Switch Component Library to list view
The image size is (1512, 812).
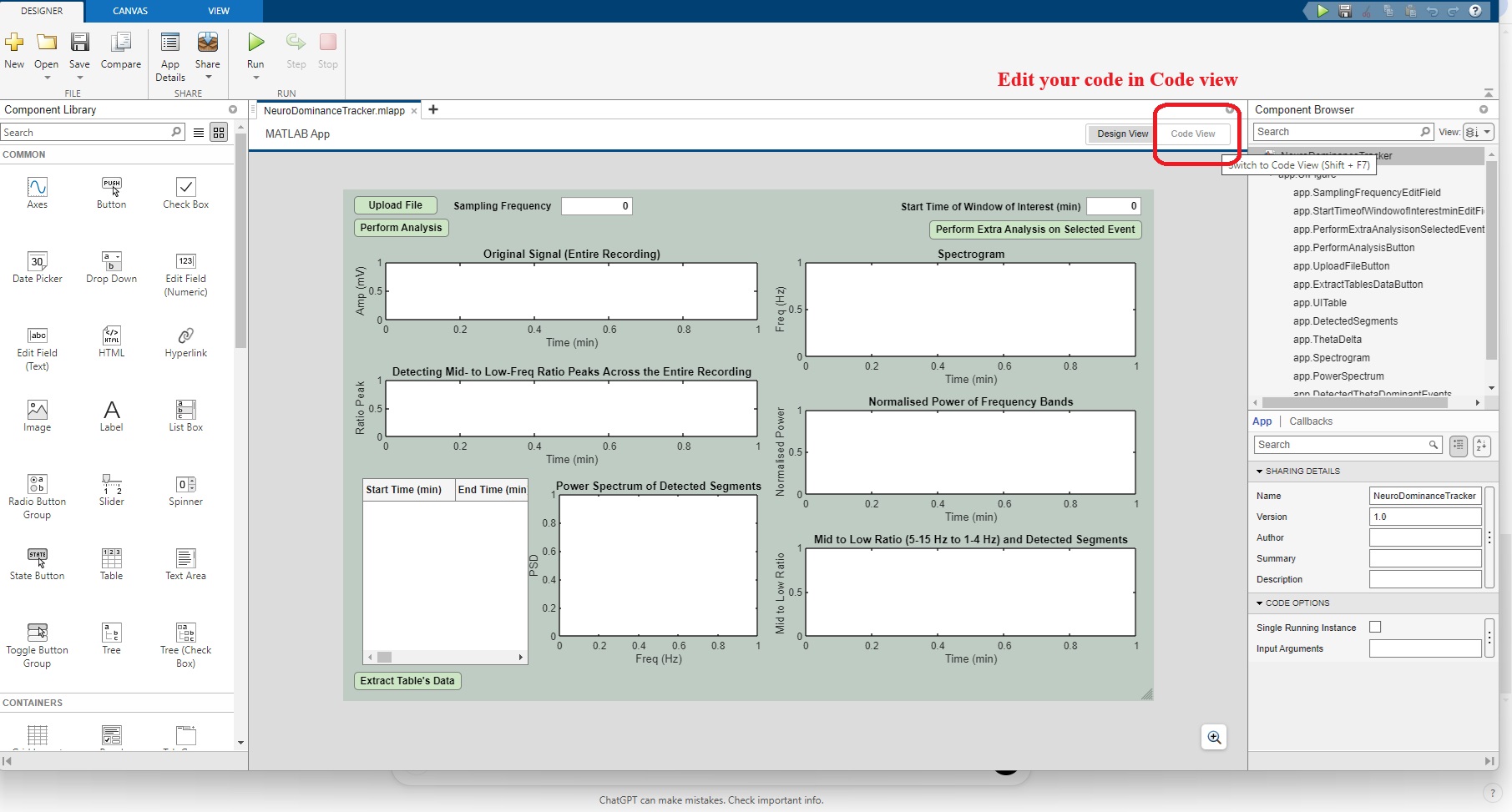tap(198, 132)
